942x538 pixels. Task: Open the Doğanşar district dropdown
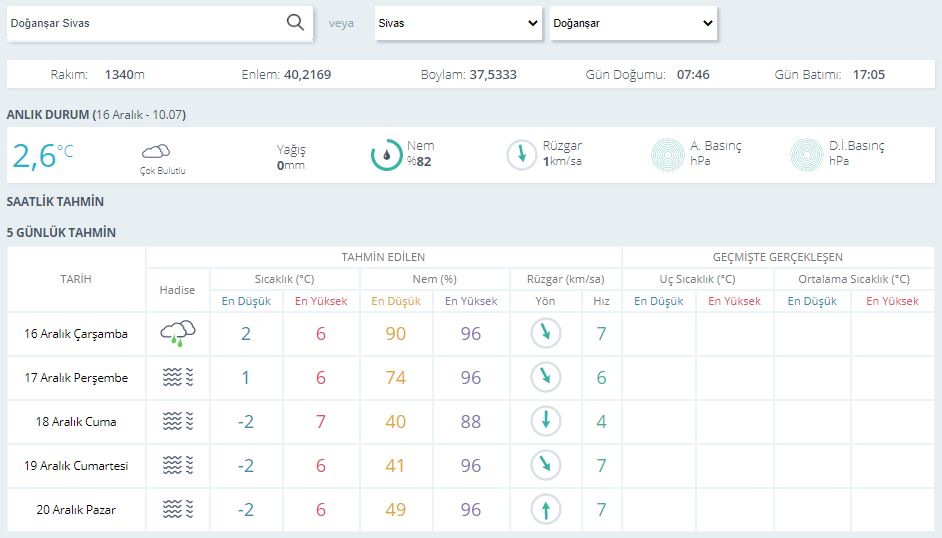(x=633, y=23)
